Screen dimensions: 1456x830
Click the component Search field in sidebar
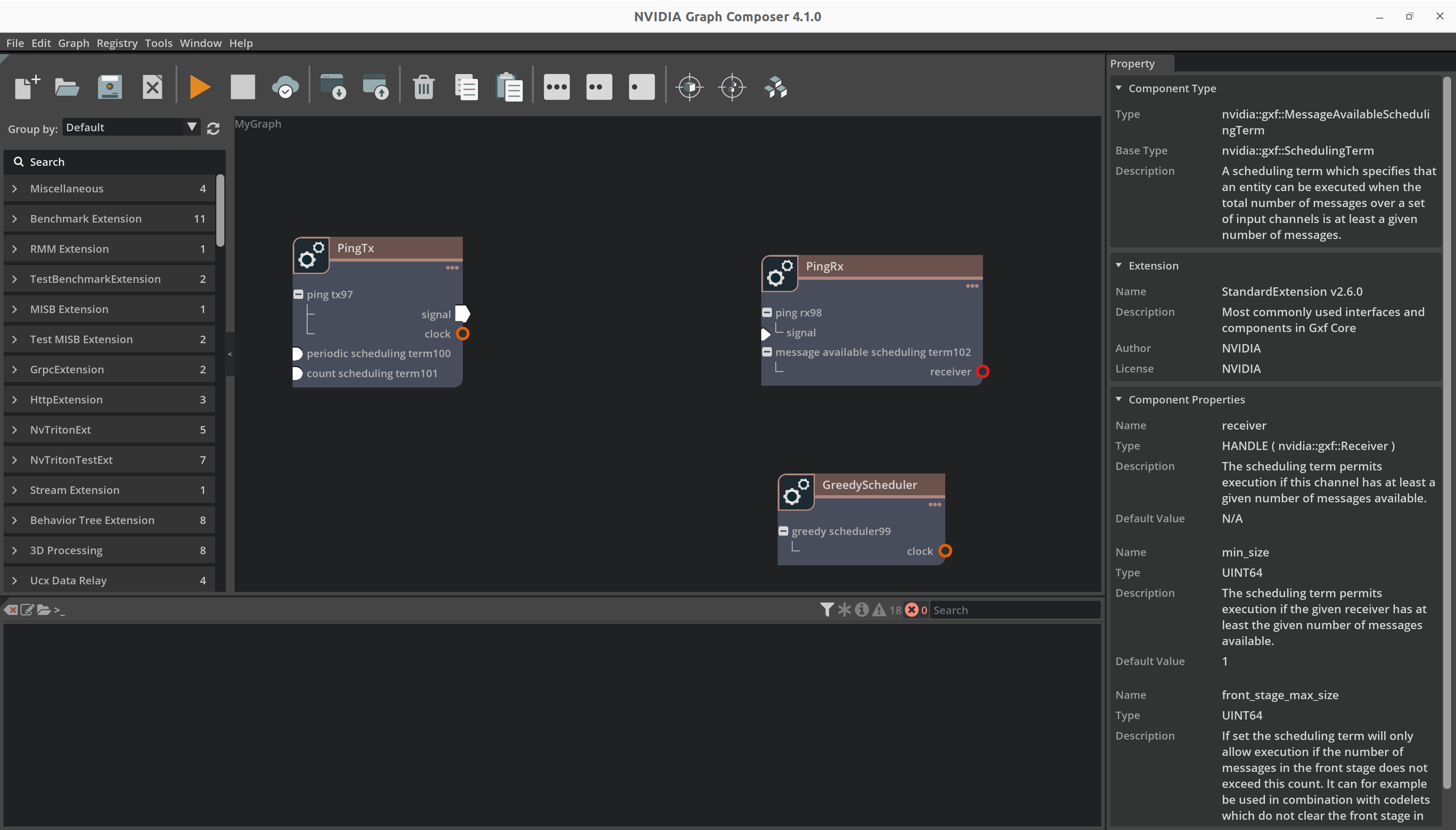pyautogui.click(x=114, y=162)
